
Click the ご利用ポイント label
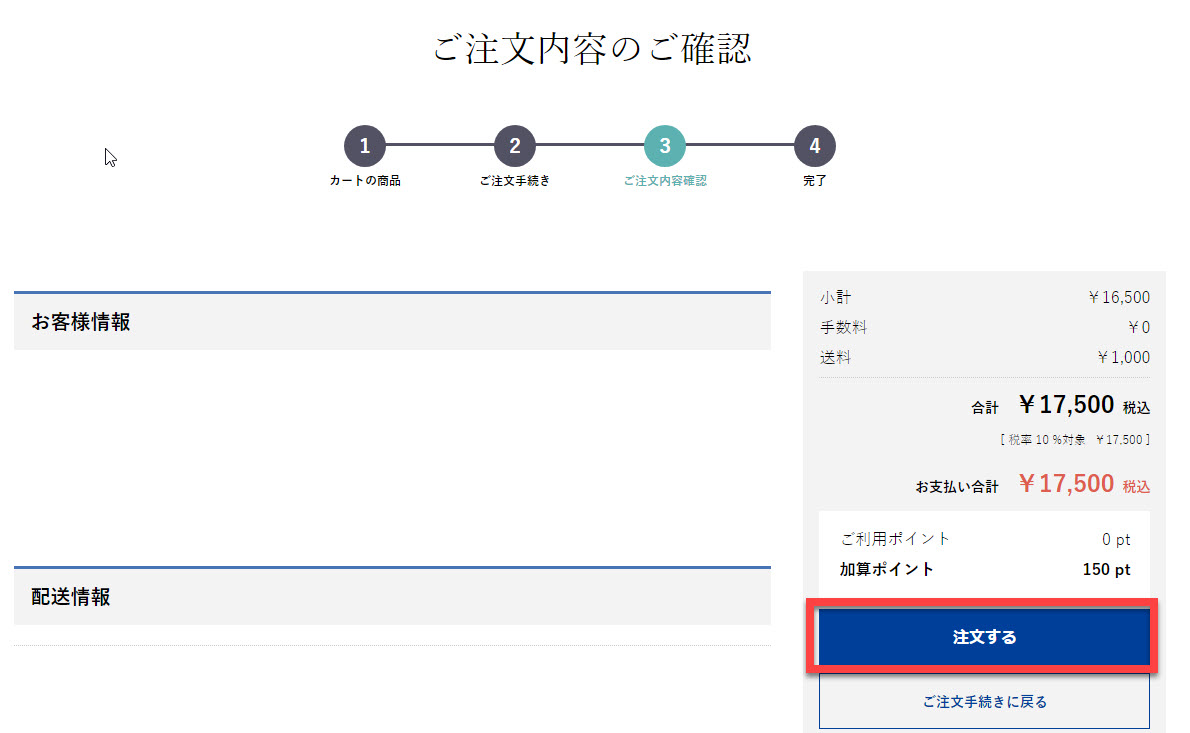pos(895,539)
